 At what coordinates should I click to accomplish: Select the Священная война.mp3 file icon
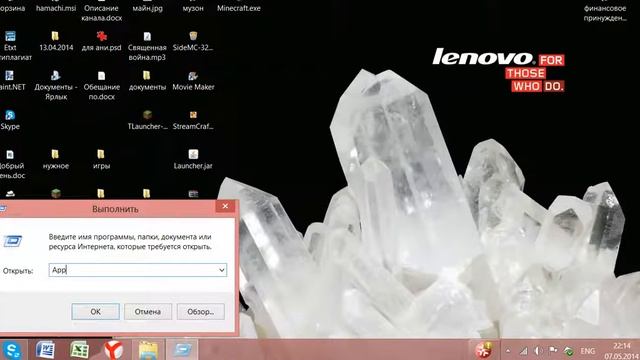[147, 37]
